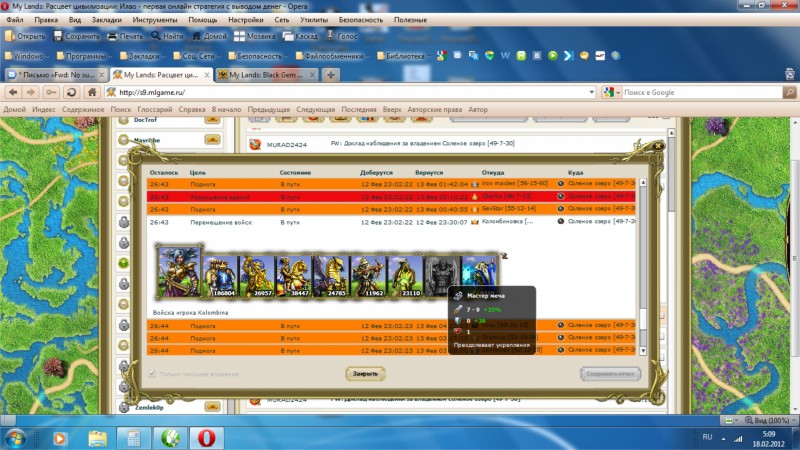This screenshot has height=450, width=800.
Task: Expand the Программы bookmarks folder
Action: pyautogui.click(x=84, y=56)
